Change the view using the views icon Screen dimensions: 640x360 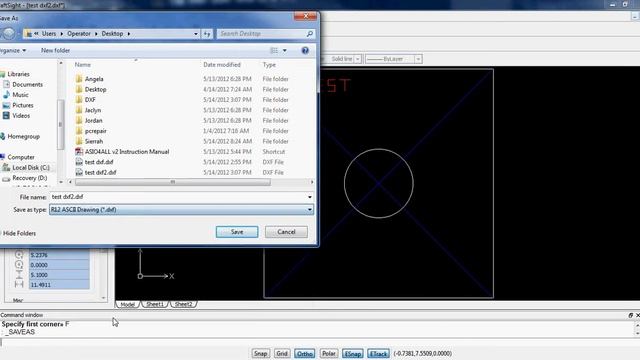[274, 51]
